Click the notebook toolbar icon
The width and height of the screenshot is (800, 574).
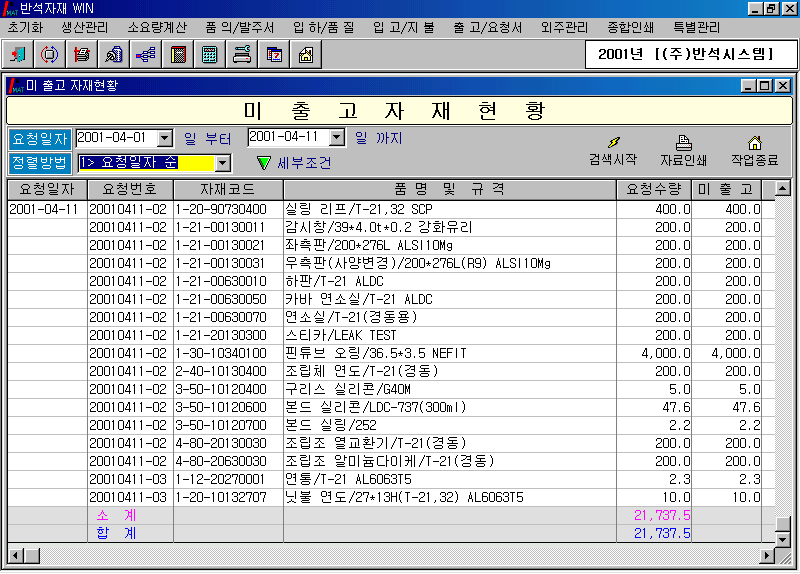tap(178, 55)
